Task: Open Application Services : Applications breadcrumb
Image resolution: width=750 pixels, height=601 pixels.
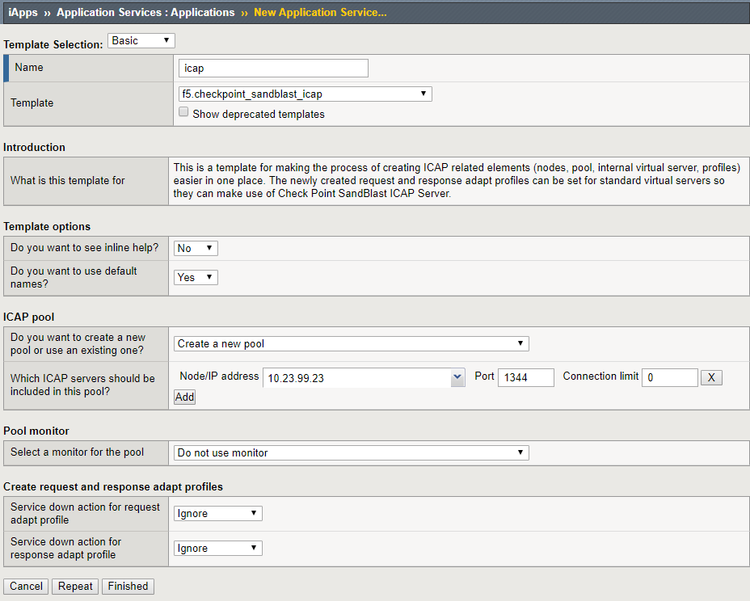Action: [x=146, y=13]
